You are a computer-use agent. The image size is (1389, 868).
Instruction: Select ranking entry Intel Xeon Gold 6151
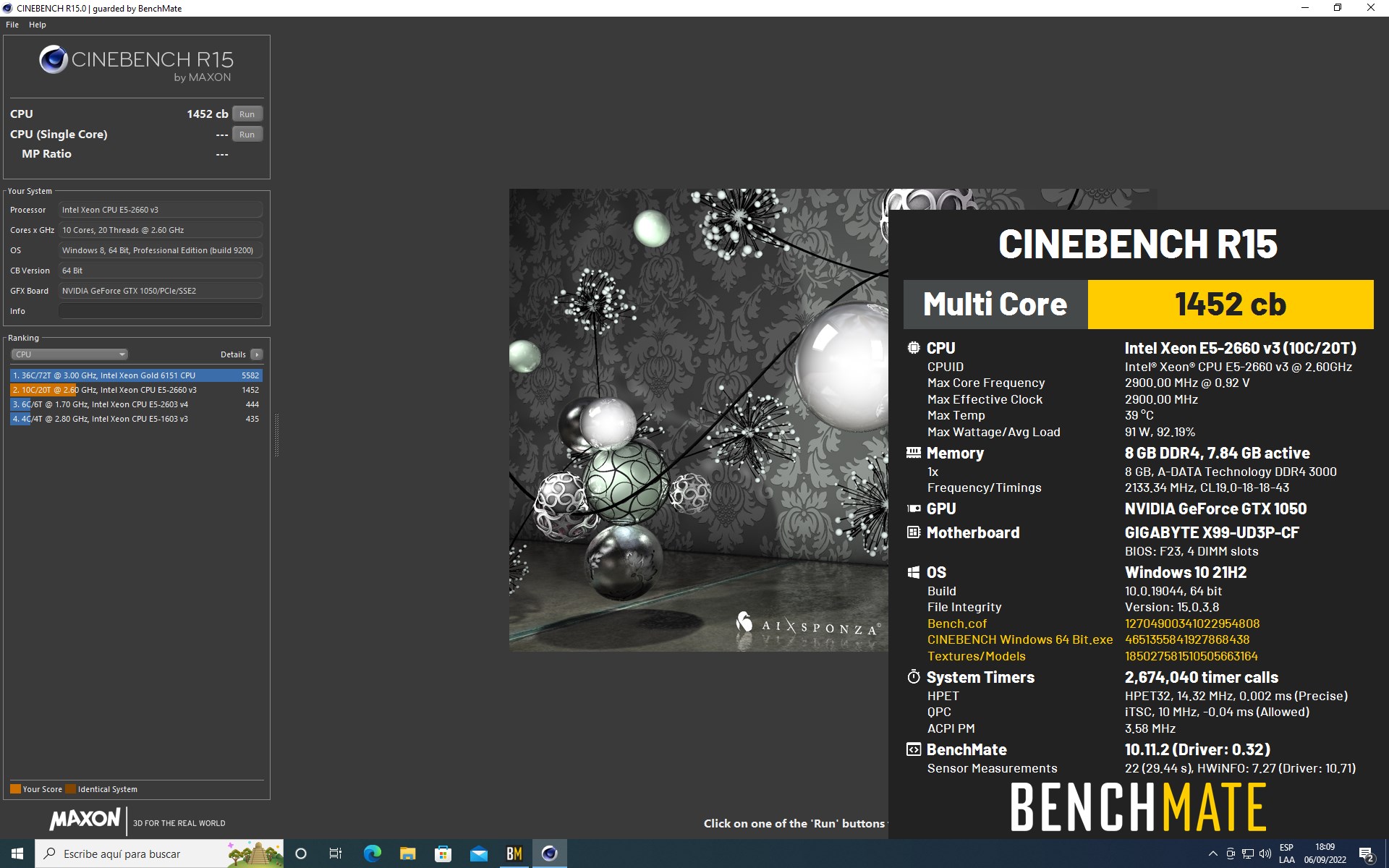(x=136, y=375)
